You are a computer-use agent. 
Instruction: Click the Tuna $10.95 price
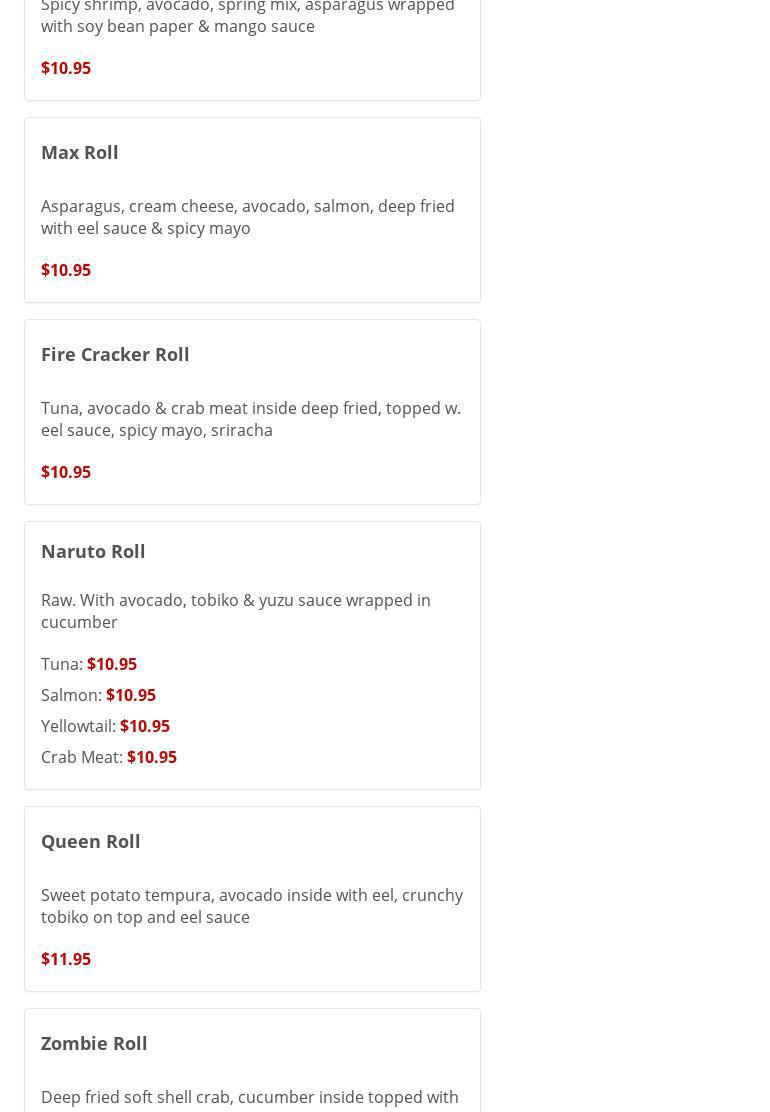click(x=112, y=664)
